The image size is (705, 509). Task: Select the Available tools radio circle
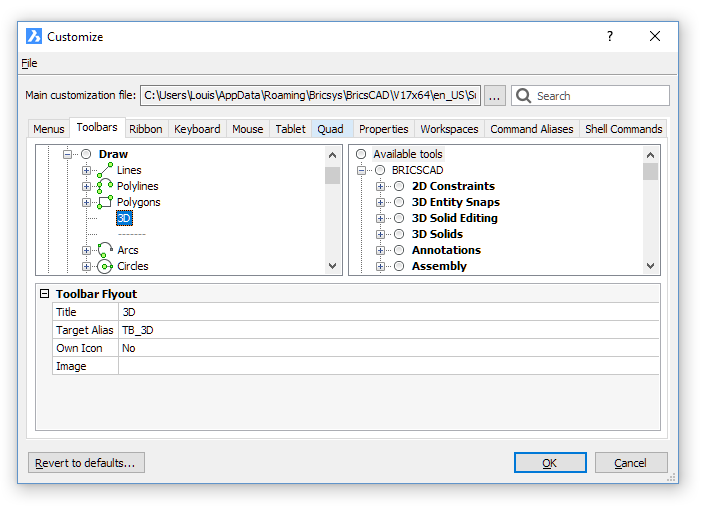tap(361, 154)
